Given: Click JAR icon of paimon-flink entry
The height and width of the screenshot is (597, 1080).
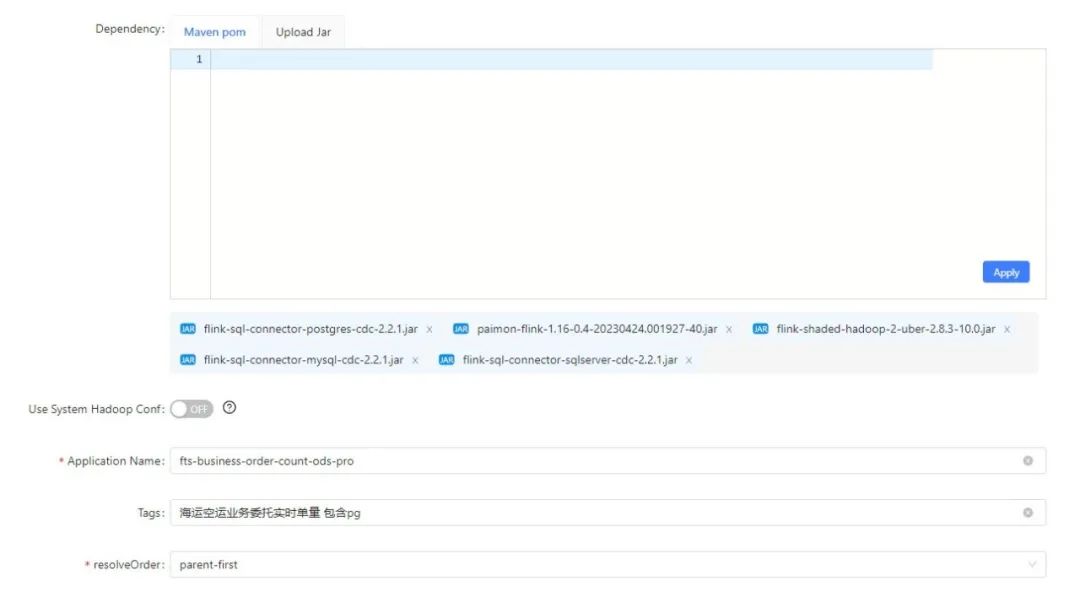Looking at the screenshot, I should tap(461, 329).
